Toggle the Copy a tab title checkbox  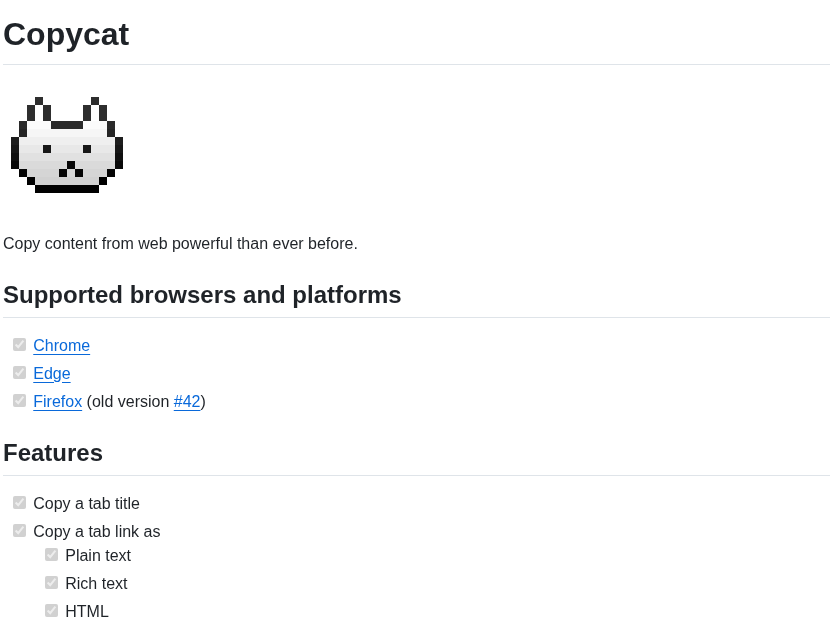20,502
